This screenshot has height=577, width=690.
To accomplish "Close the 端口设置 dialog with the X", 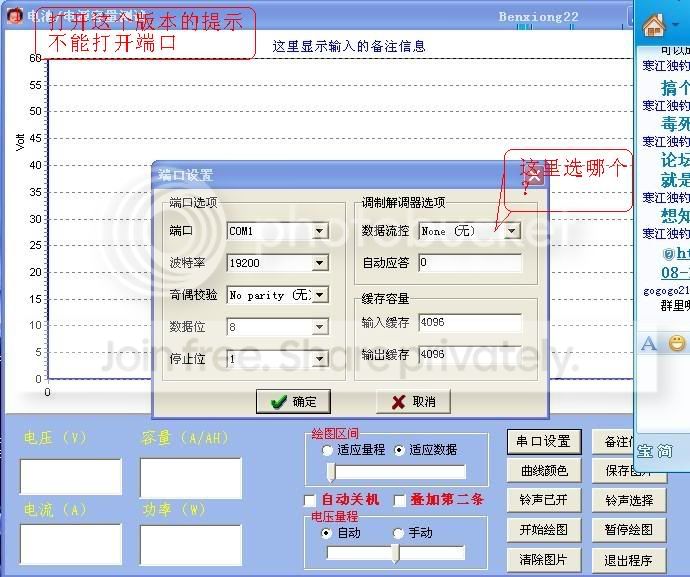I will click(534, 176).
